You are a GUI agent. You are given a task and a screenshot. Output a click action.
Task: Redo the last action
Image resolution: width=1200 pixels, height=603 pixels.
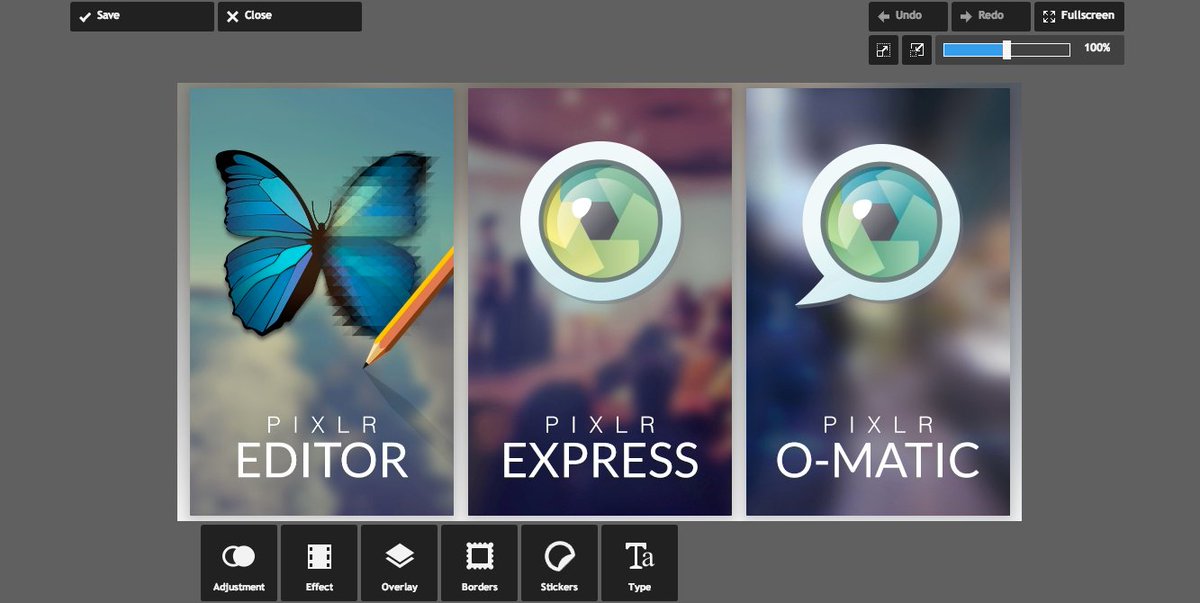coord(991,16)
